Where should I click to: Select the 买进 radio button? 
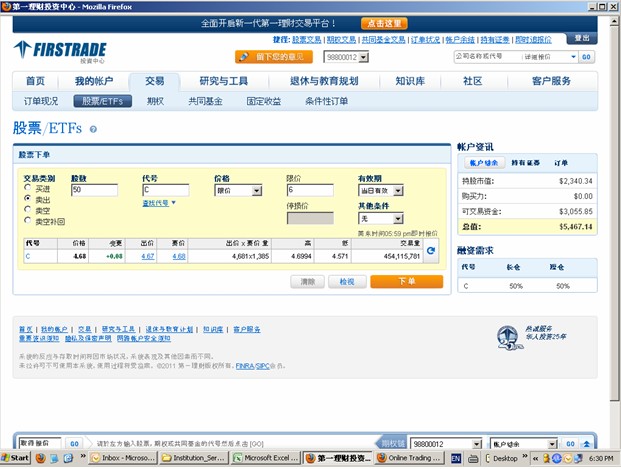28,189
